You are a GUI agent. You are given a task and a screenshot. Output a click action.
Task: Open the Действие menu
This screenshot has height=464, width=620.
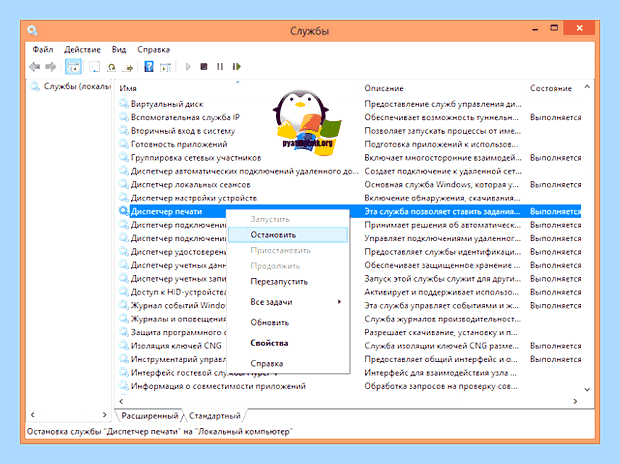(82, 49)
